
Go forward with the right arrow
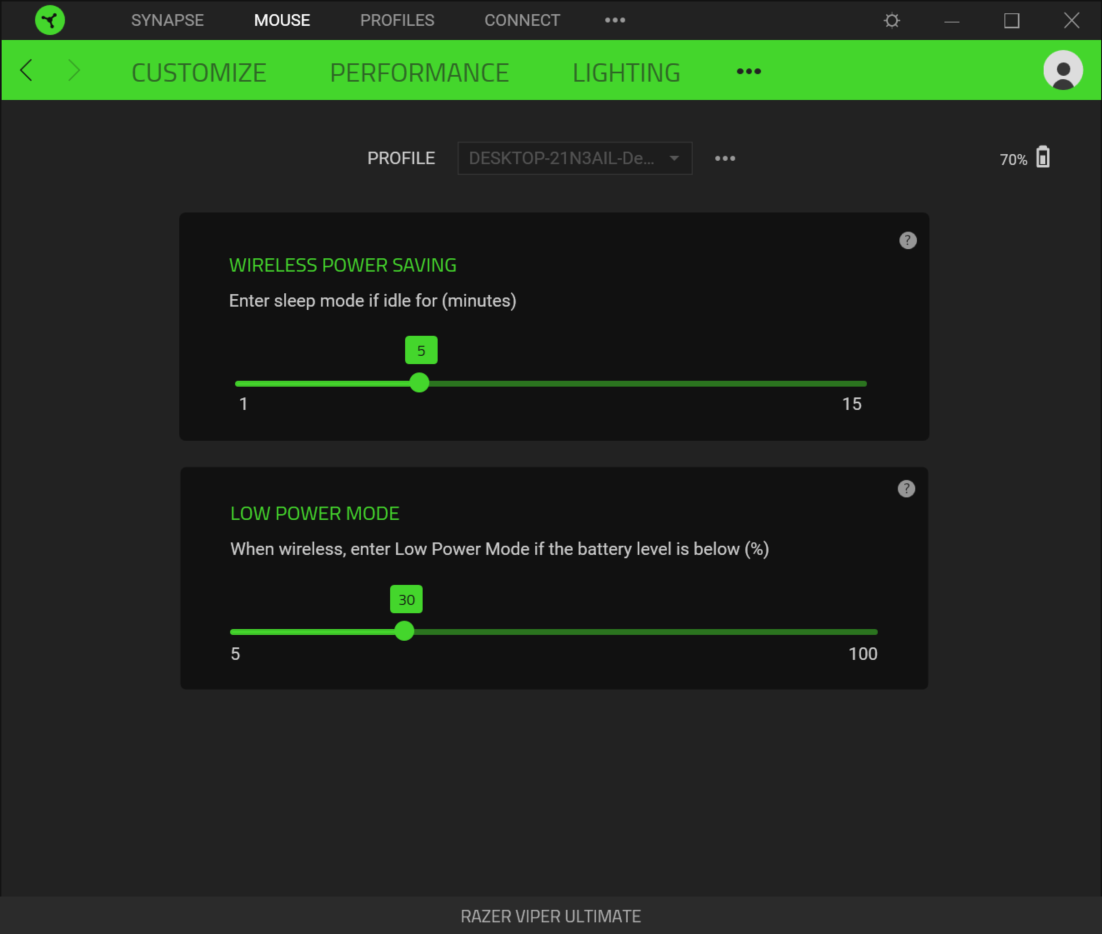tap(74, 70)
